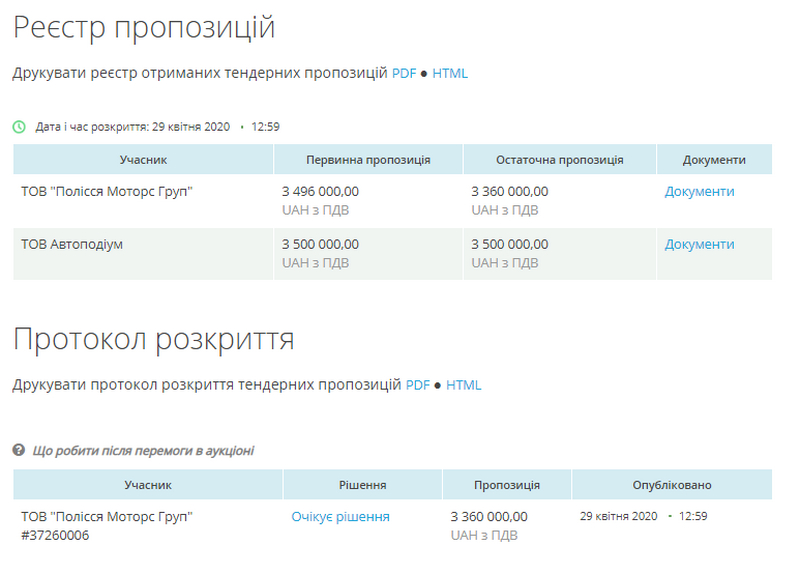Image resolution: width=800 pixels, height=569 pixels.
Task: Open HTML version of the proposals registry
Action: (450, 73)
